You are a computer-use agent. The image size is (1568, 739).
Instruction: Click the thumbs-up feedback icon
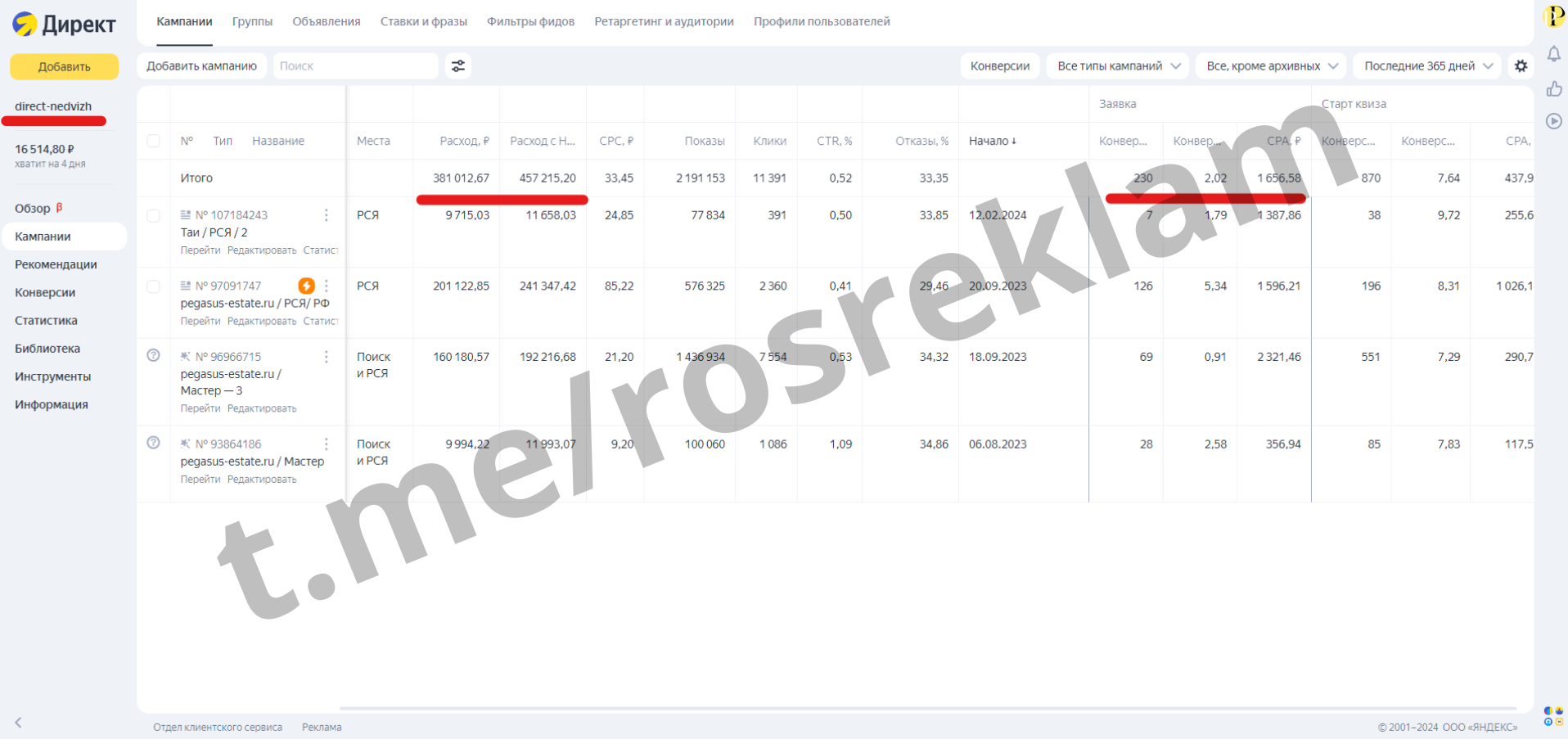click(1553, 88)
